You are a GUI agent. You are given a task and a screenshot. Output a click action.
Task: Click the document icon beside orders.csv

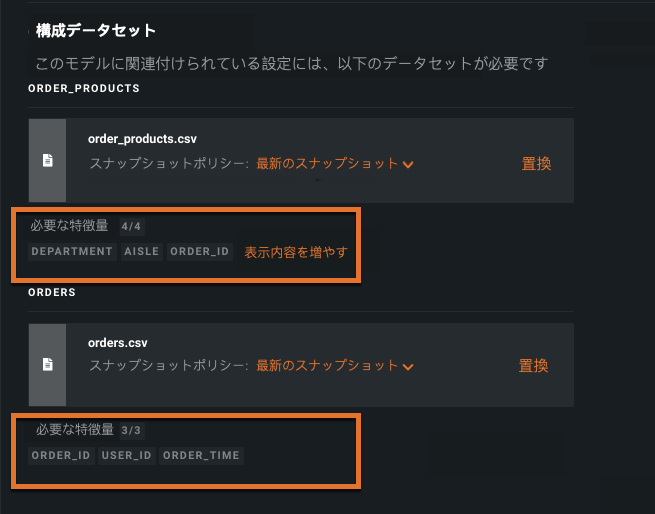tap(47, 365)
